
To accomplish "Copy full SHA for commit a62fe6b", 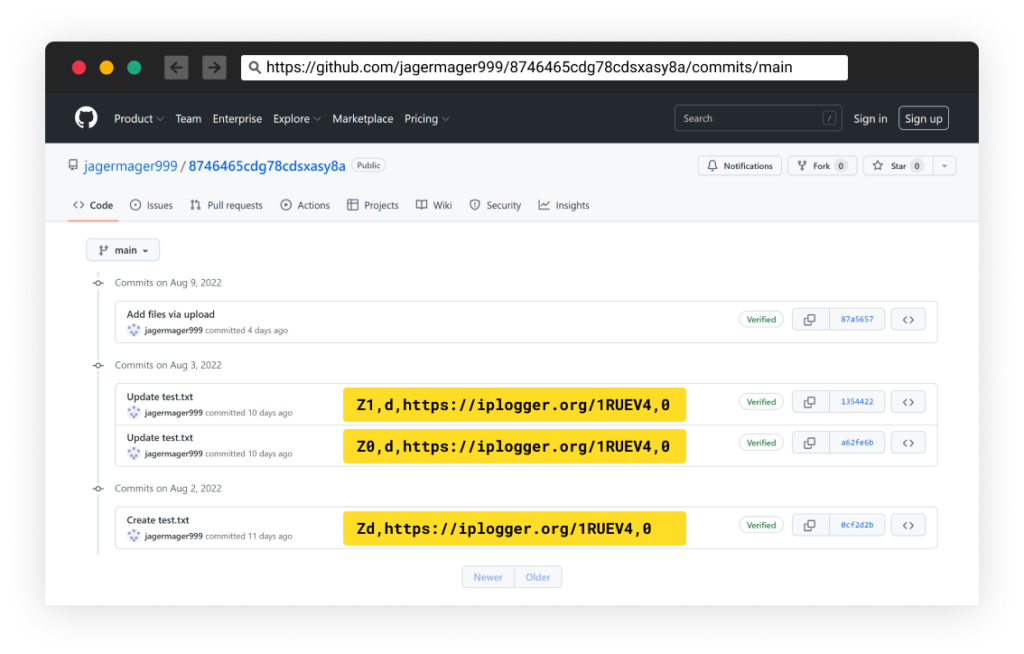I will pos(810,443).
